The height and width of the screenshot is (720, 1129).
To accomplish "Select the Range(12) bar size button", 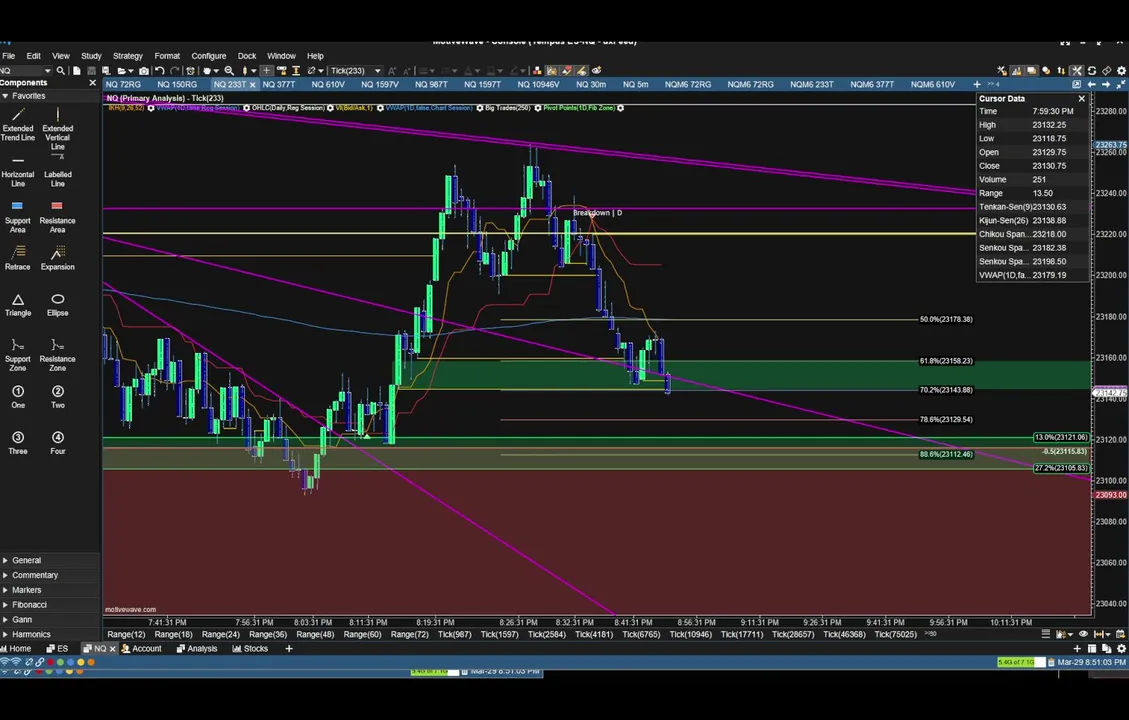I will tap(126, 634).
